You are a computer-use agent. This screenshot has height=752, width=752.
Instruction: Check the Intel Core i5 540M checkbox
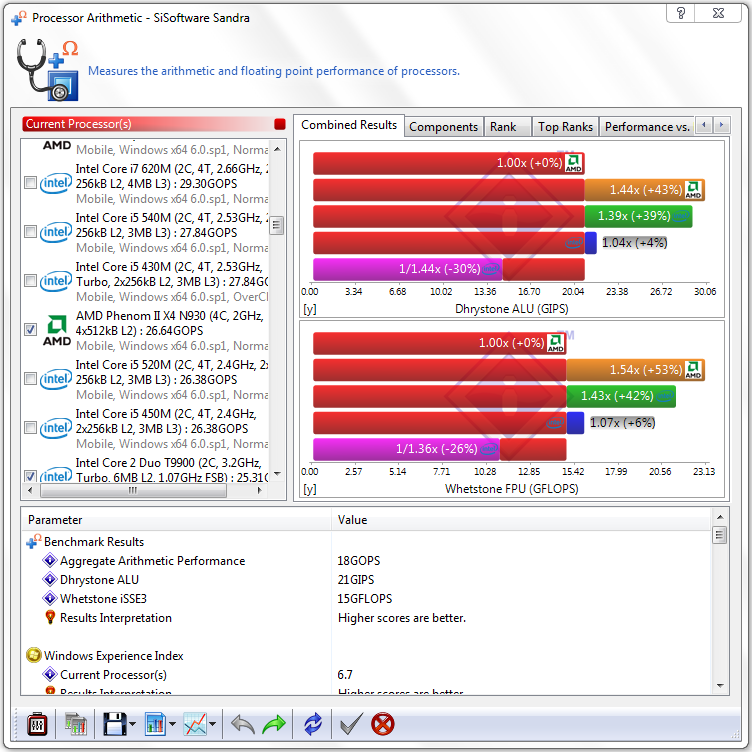pos(30,232)
